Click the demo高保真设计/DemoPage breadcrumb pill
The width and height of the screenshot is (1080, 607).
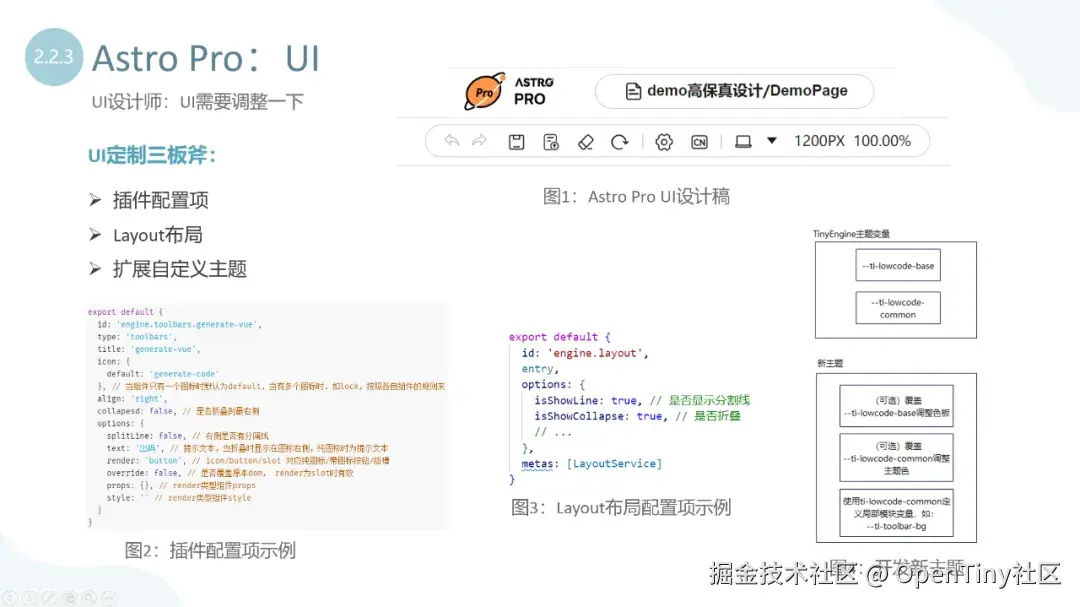pos(734,91)
